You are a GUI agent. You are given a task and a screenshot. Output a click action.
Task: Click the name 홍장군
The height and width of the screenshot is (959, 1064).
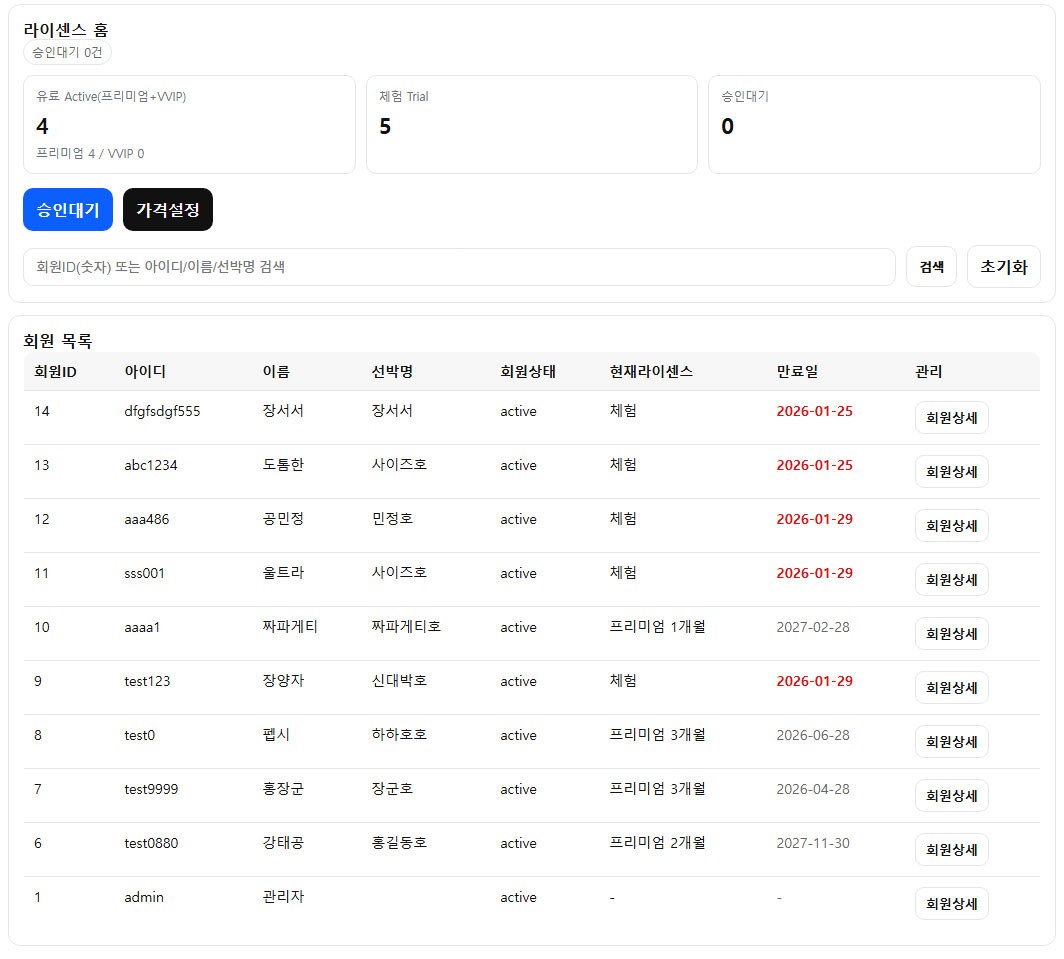(x=283, y=788)
